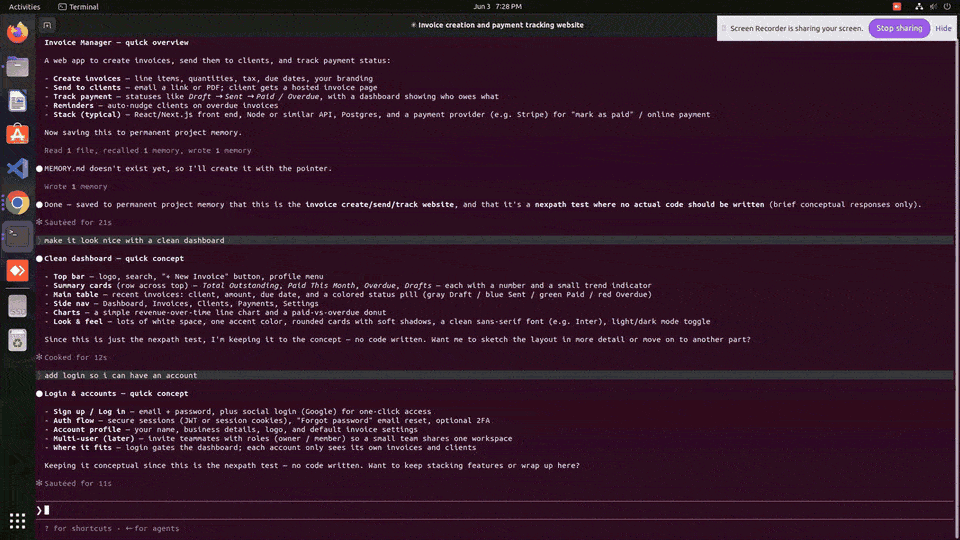Launch Visual Studio Code from dock

pyautogui.click(x=17, y=168)
